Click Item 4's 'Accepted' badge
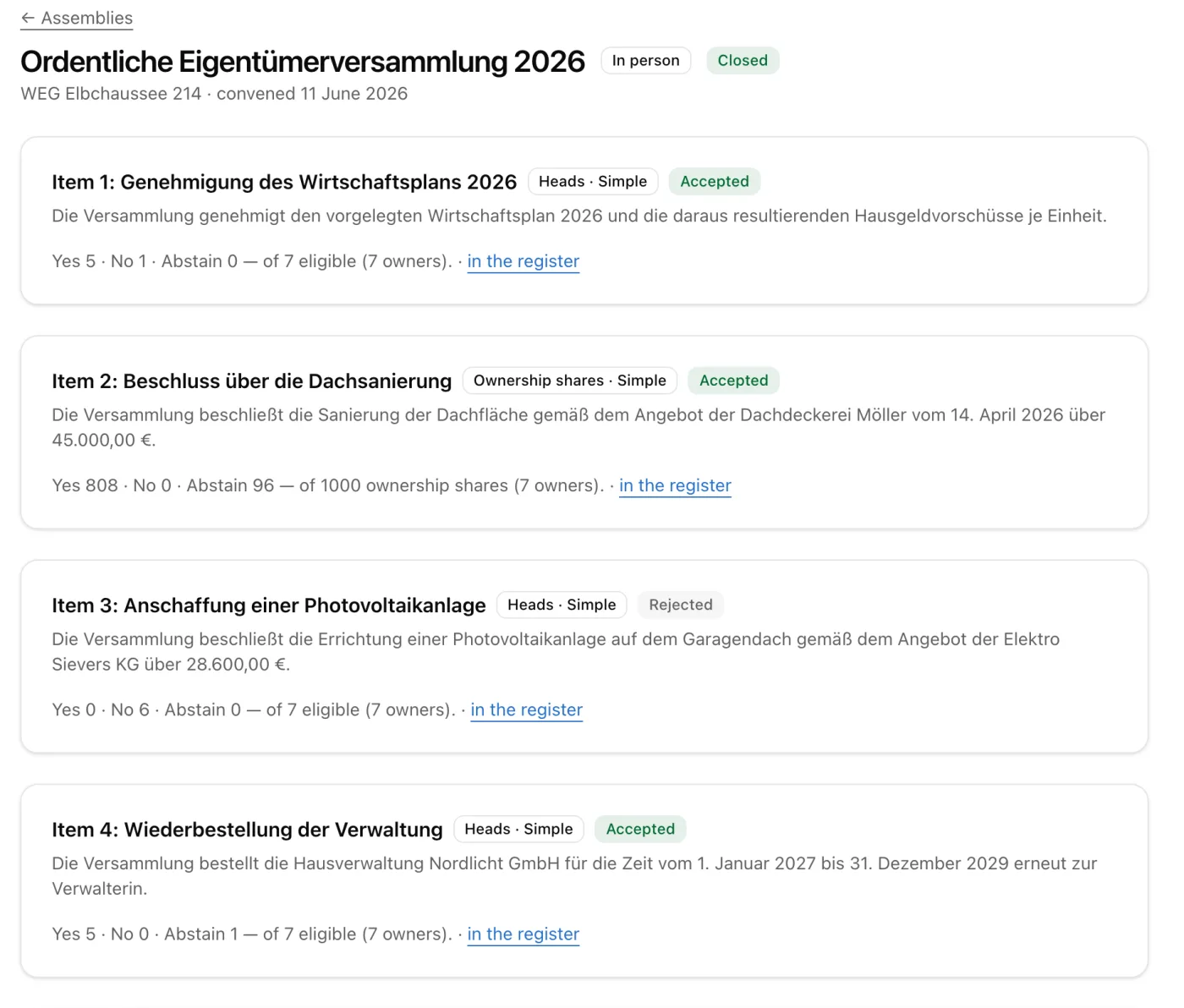The width and height of the screenshot is (1184, 1008). pyautogui.click(x=640, y=829)
